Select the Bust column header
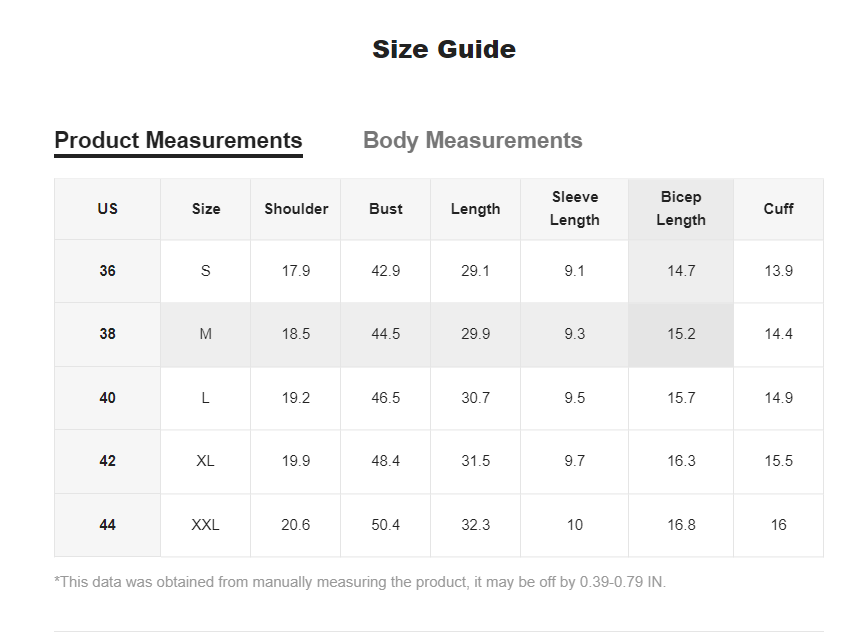867x638 pixels. 385,209
